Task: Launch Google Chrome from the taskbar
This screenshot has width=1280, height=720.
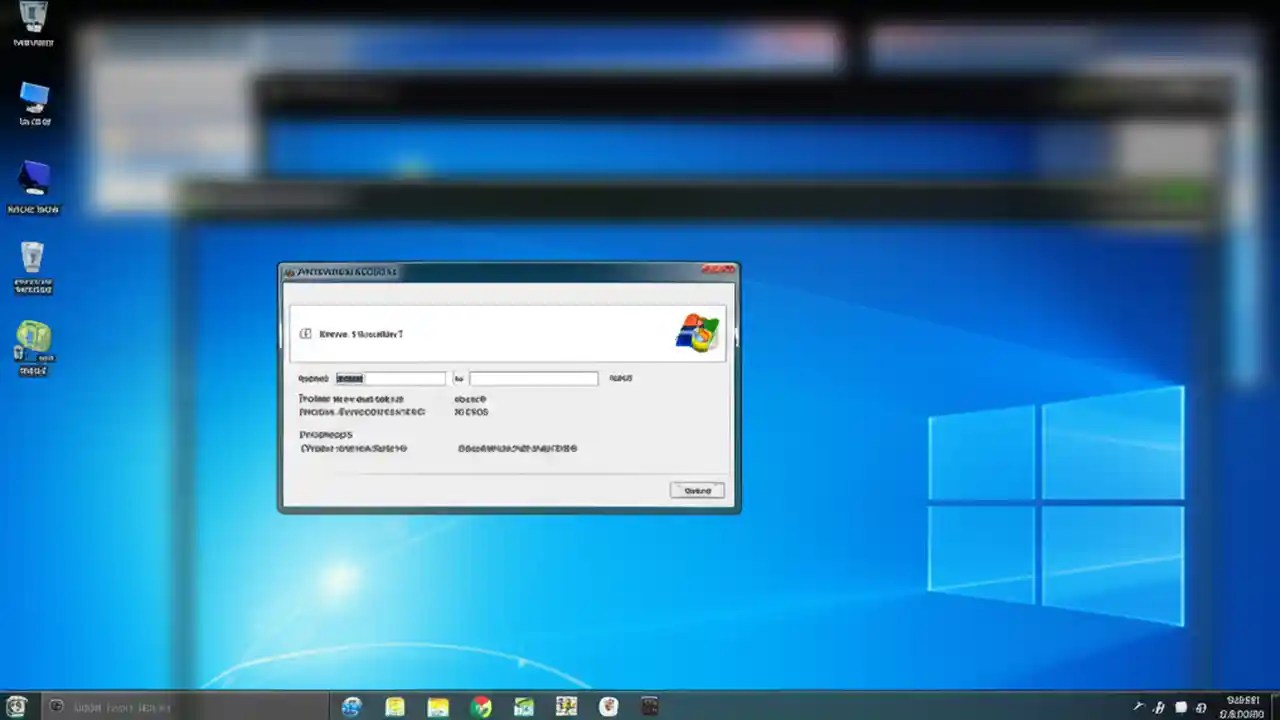Action: (x=481, y=707)
